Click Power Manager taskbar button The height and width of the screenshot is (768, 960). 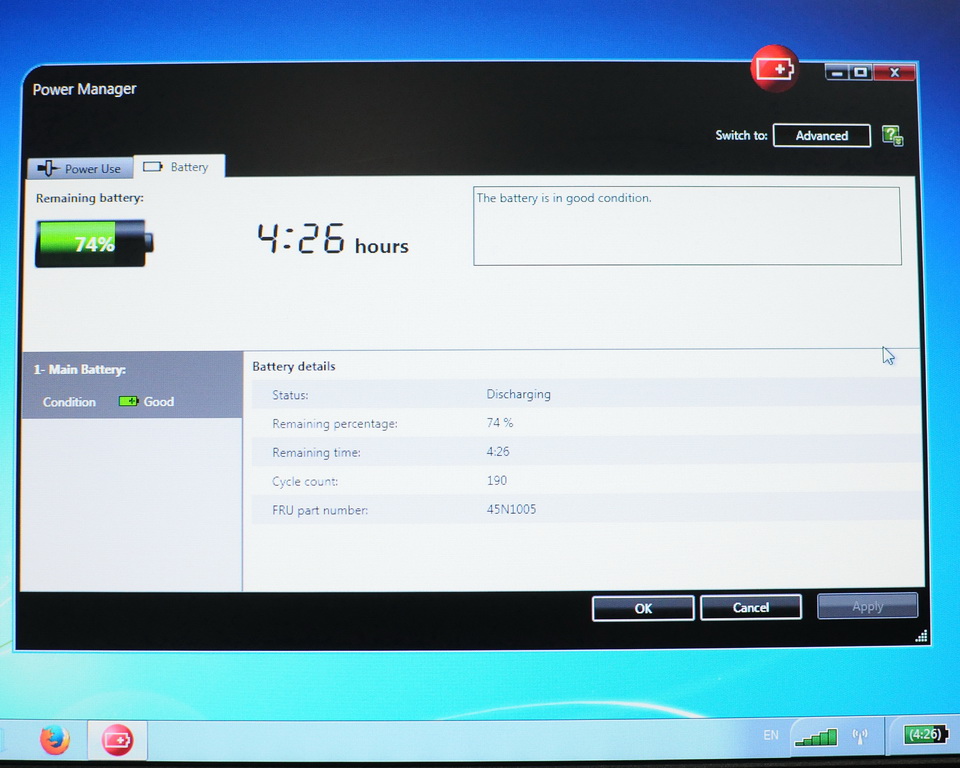click(x=117, y=740)
